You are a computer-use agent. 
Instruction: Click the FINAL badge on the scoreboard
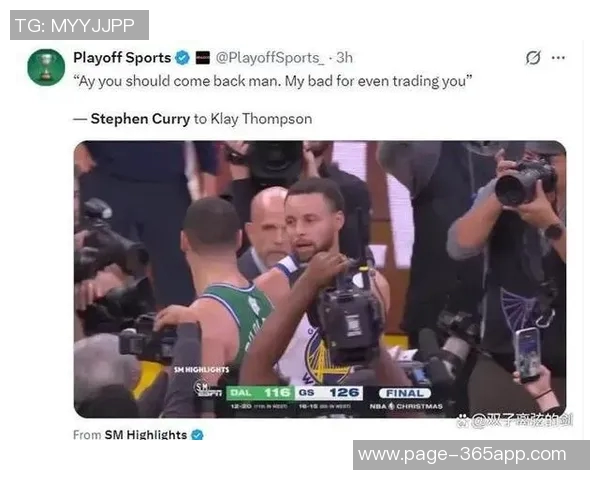tap(405, 393)
